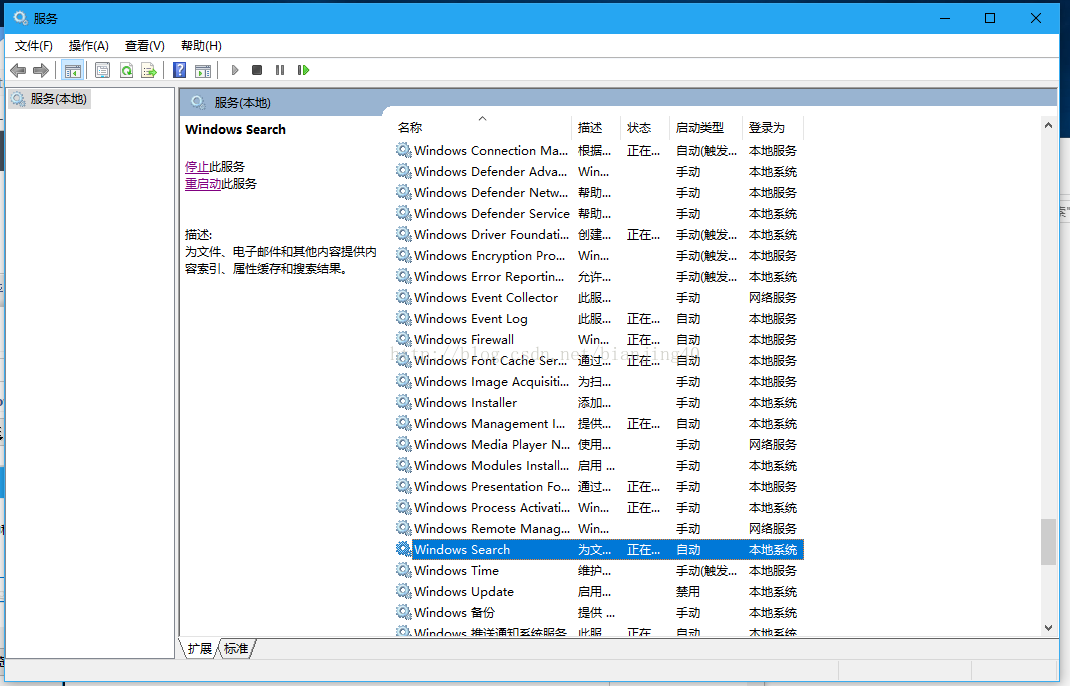Click the Stop Service square icon
Screen dimensions: 1070x686
point(257,70)
